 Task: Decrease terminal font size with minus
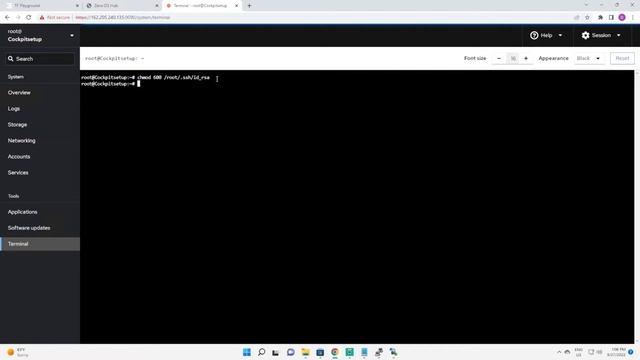pyautogui.click(x=499, y=58)
